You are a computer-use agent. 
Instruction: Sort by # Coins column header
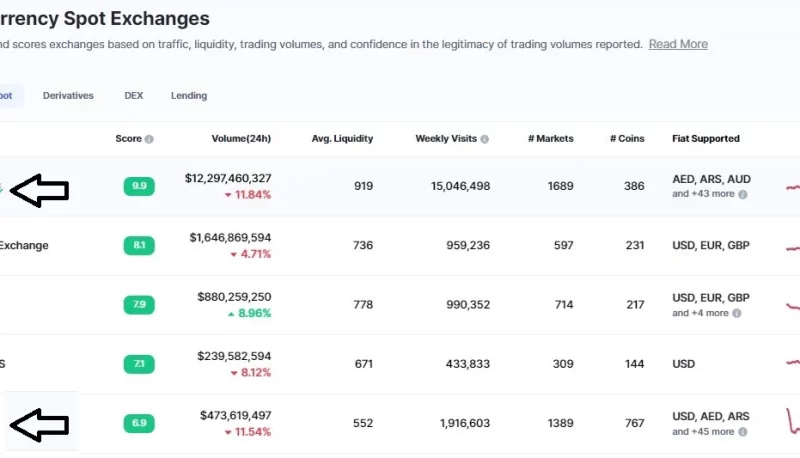click(x=627, y=139)
